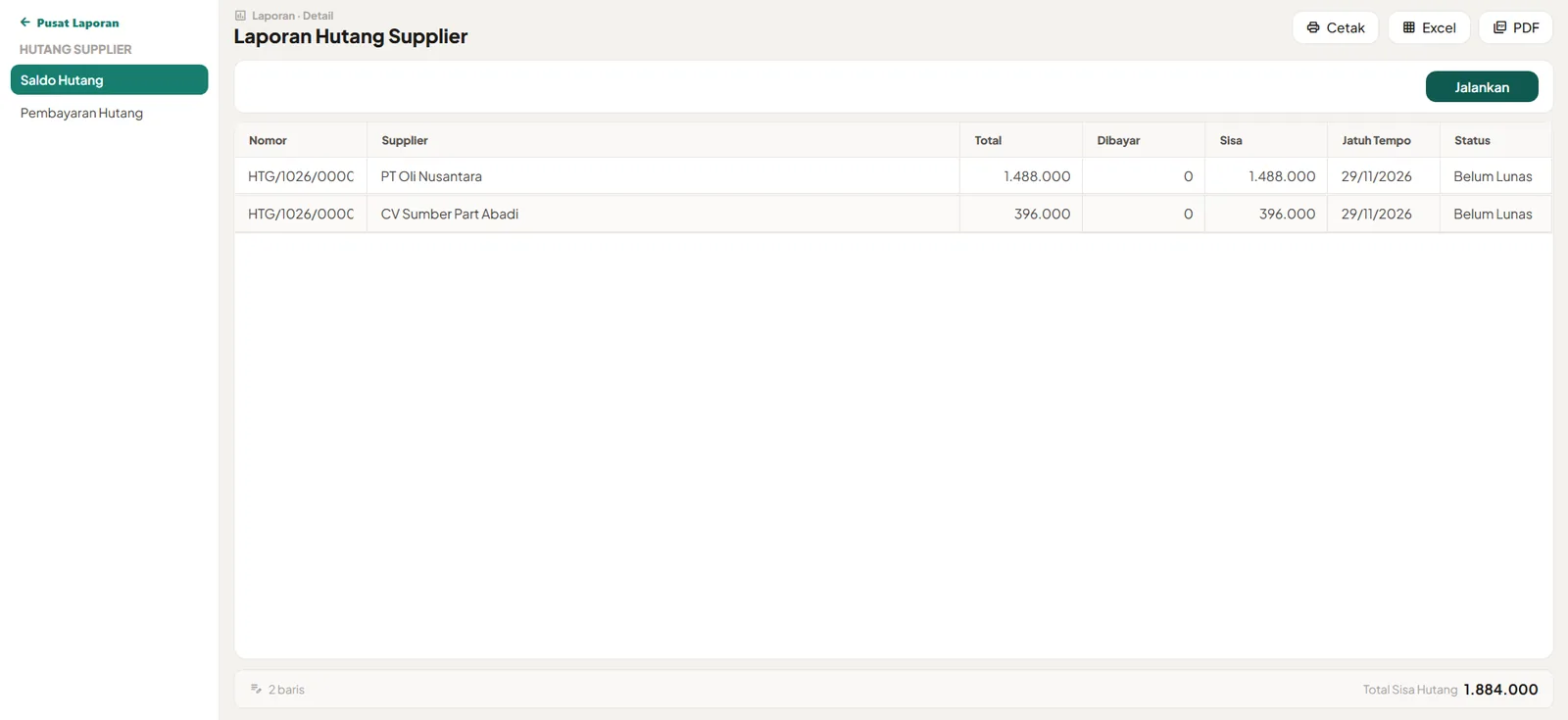Click the back arrow beside Pusat Laporan

[x=25, y=23]
